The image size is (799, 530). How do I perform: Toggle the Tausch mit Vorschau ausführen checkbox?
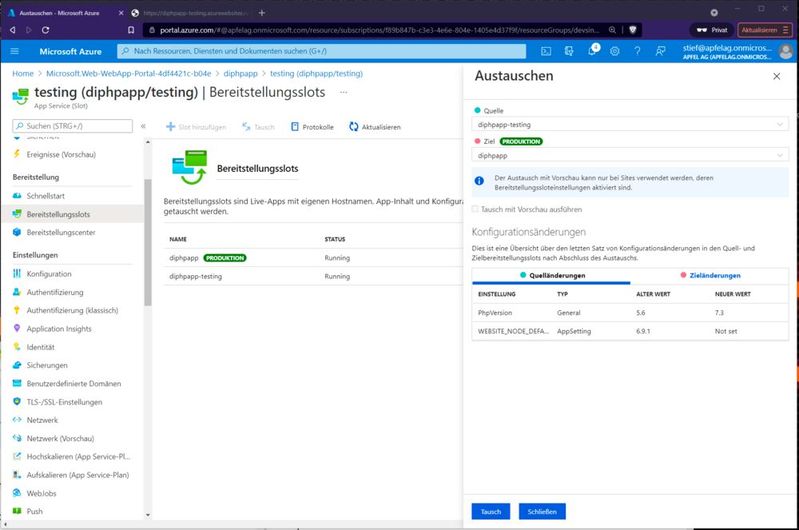point(475,209)
